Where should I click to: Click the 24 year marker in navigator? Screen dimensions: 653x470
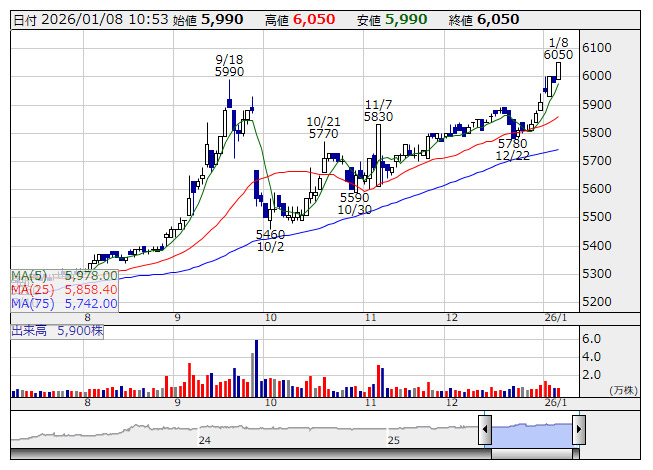(x=204, y=440)
